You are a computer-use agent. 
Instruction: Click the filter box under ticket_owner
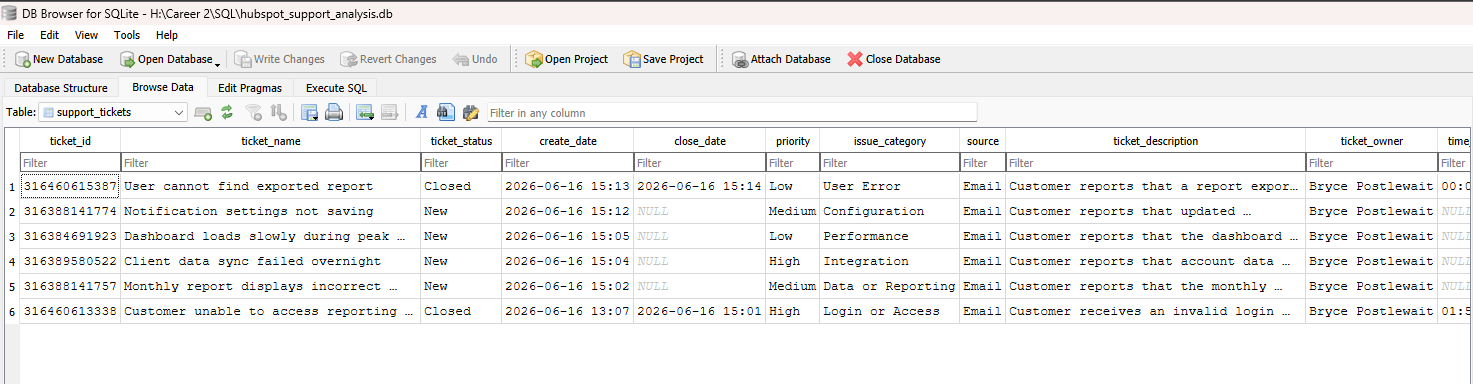(x=1372, y=162)
